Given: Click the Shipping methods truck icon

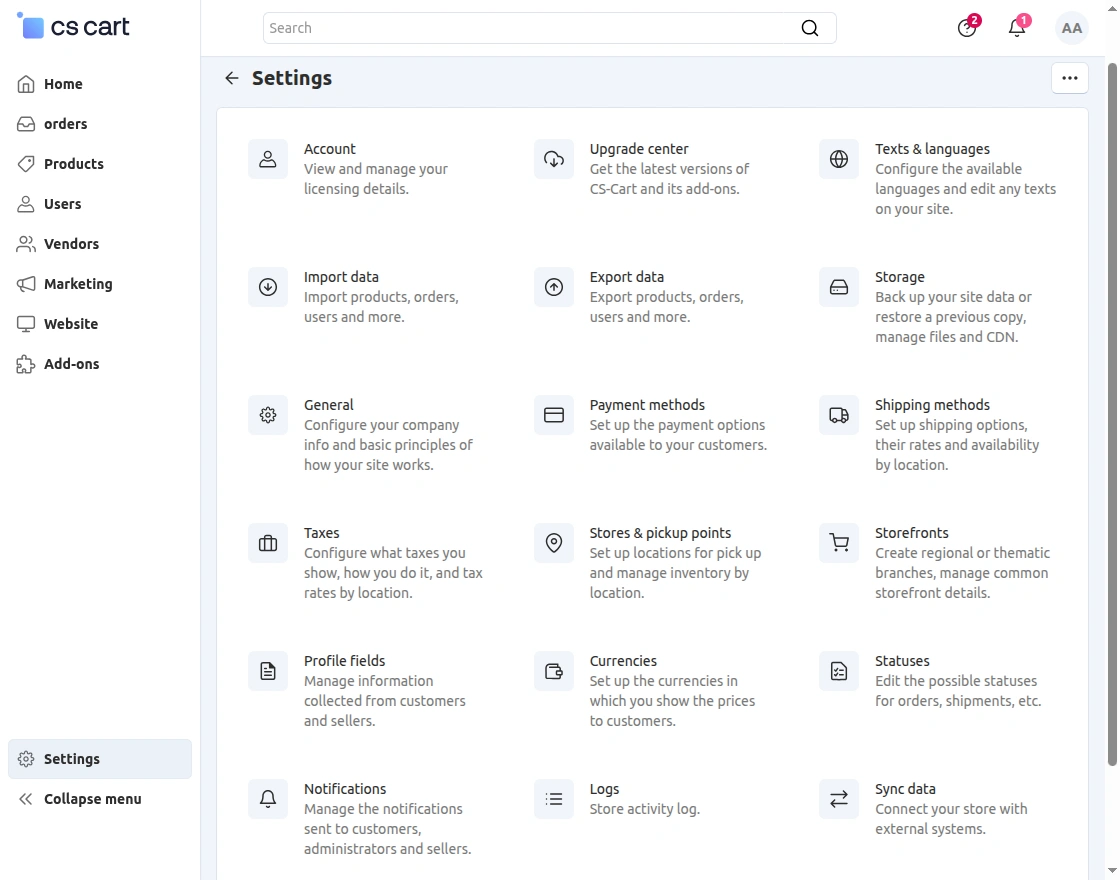Looking at the screenshot, I should [839, 415].
